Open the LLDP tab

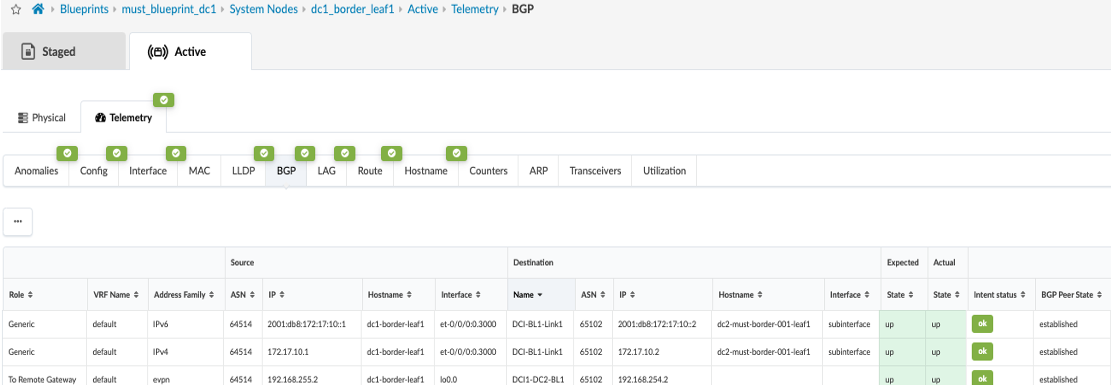[x=243, y=171]
